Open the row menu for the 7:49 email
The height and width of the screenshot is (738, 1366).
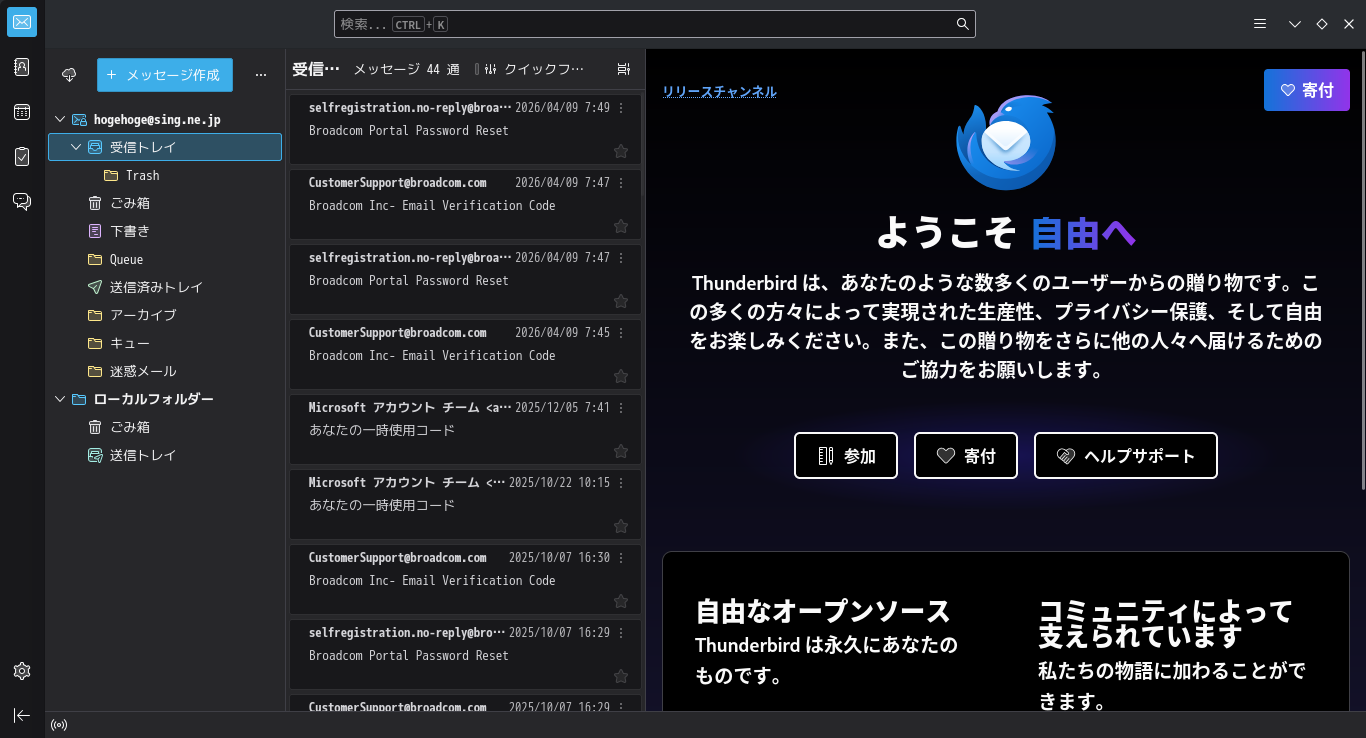click(x=621, y=108)
